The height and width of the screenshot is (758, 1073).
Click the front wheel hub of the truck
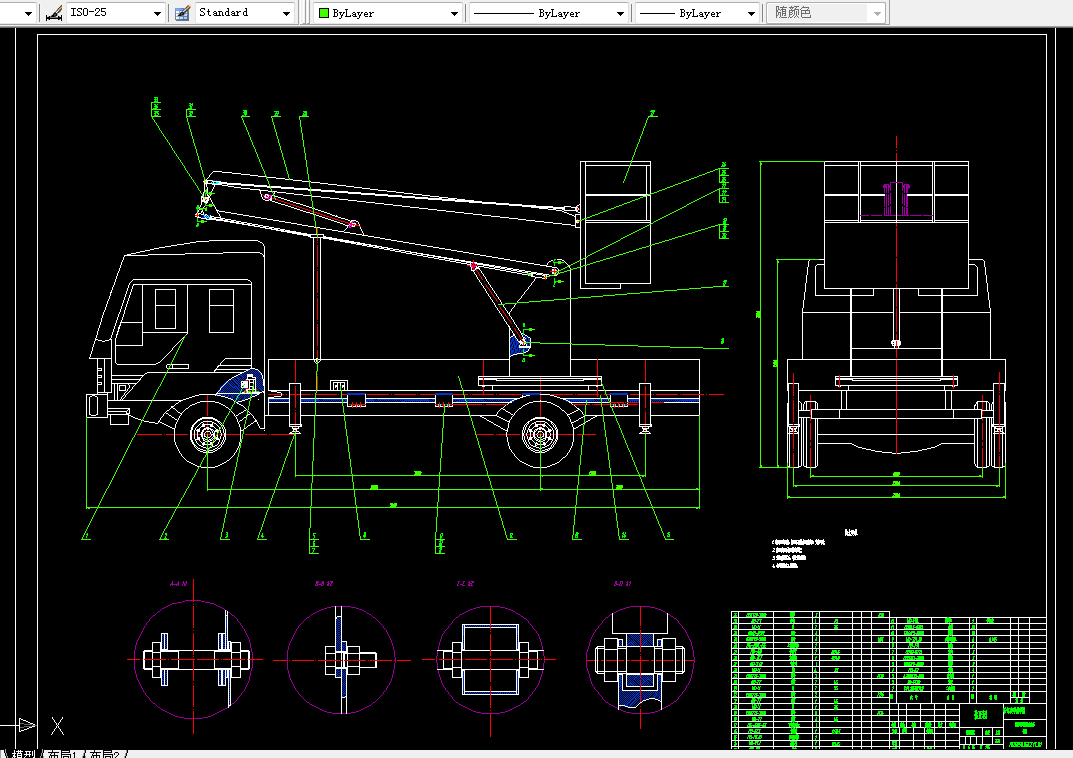click(208, 434)
